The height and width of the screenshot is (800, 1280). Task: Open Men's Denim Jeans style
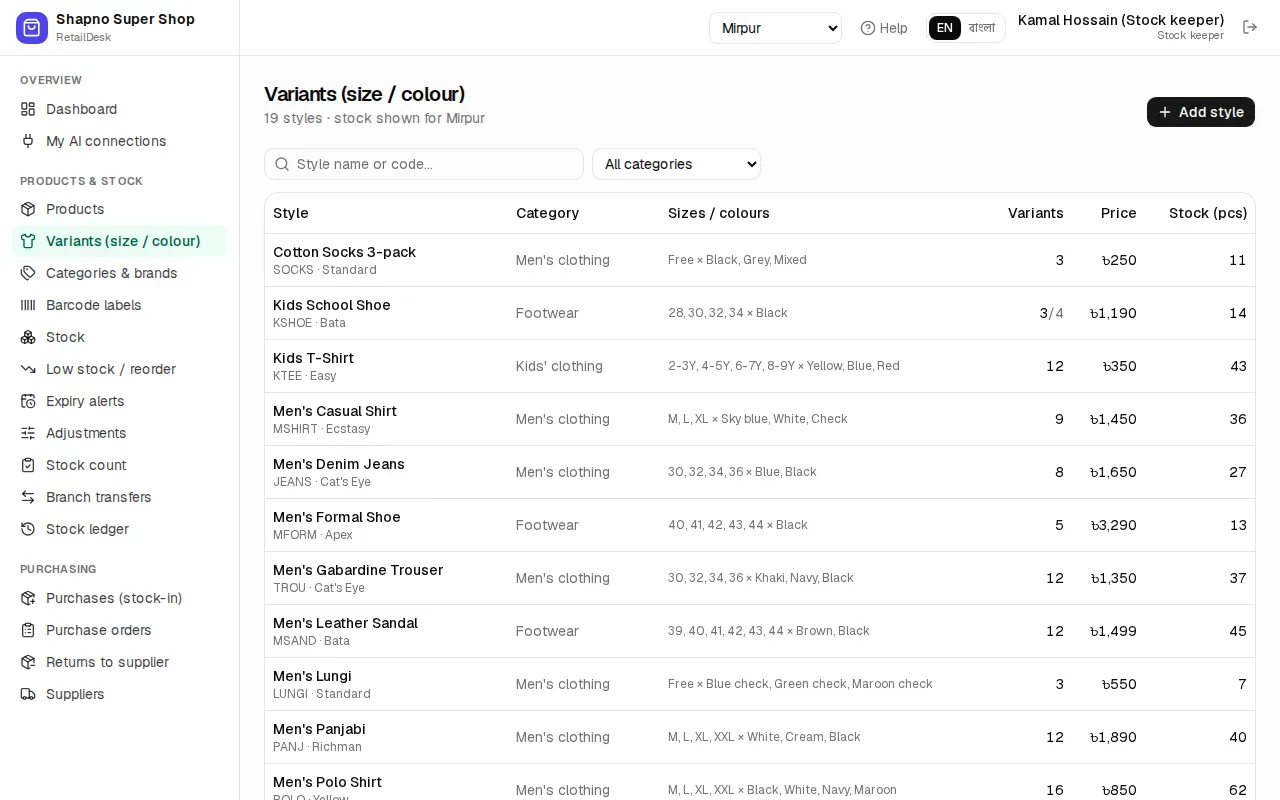(338, 464)
